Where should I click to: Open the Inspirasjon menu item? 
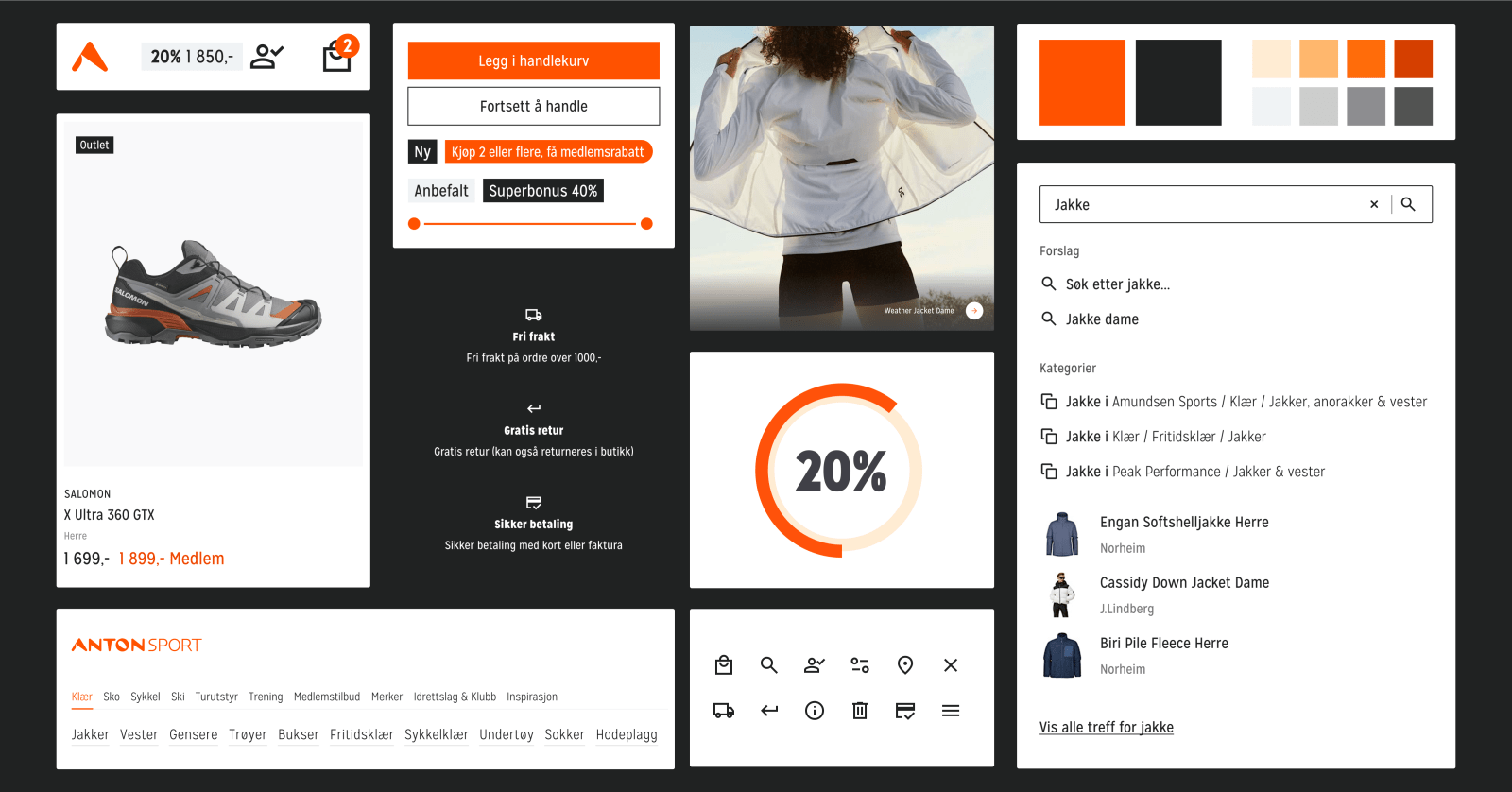[532, 697]
